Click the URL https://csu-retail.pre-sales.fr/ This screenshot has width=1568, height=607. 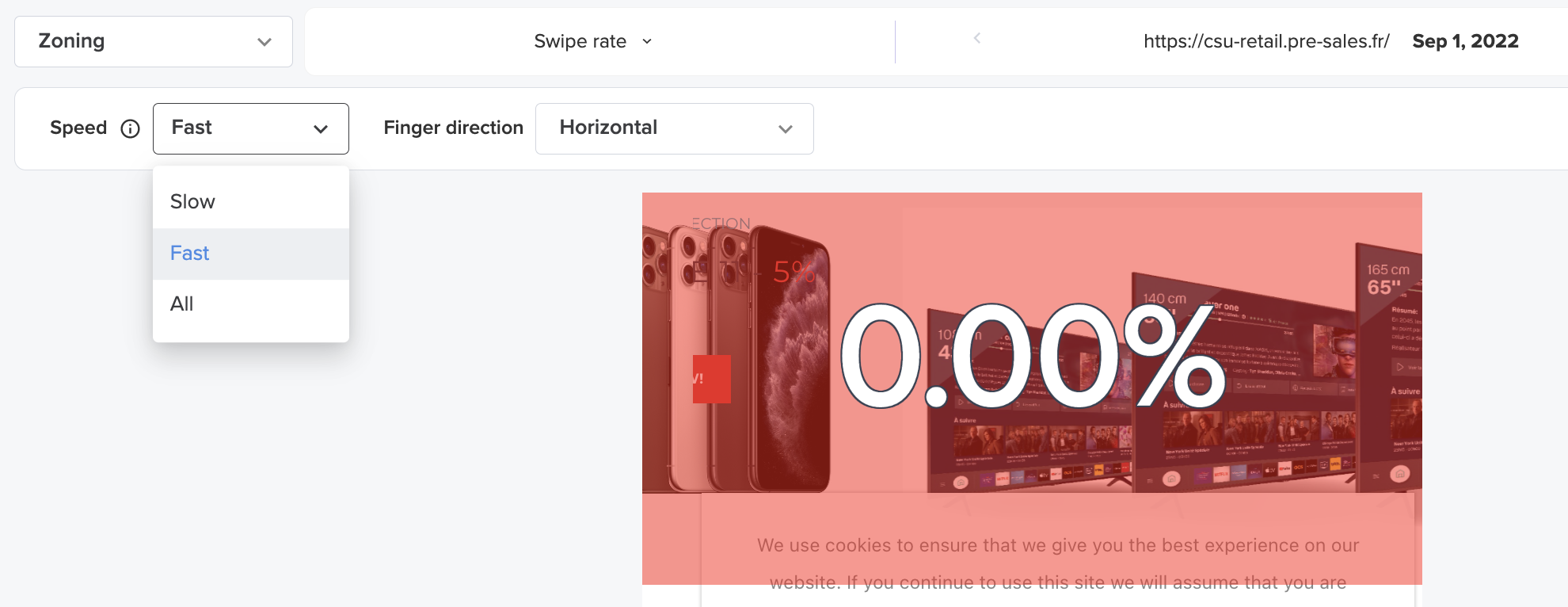(x=1265, y=41)
